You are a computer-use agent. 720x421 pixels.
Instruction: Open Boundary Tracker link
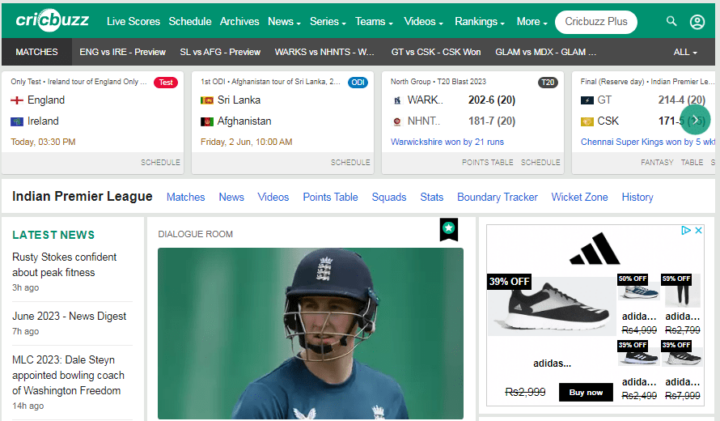click(497, 197)
